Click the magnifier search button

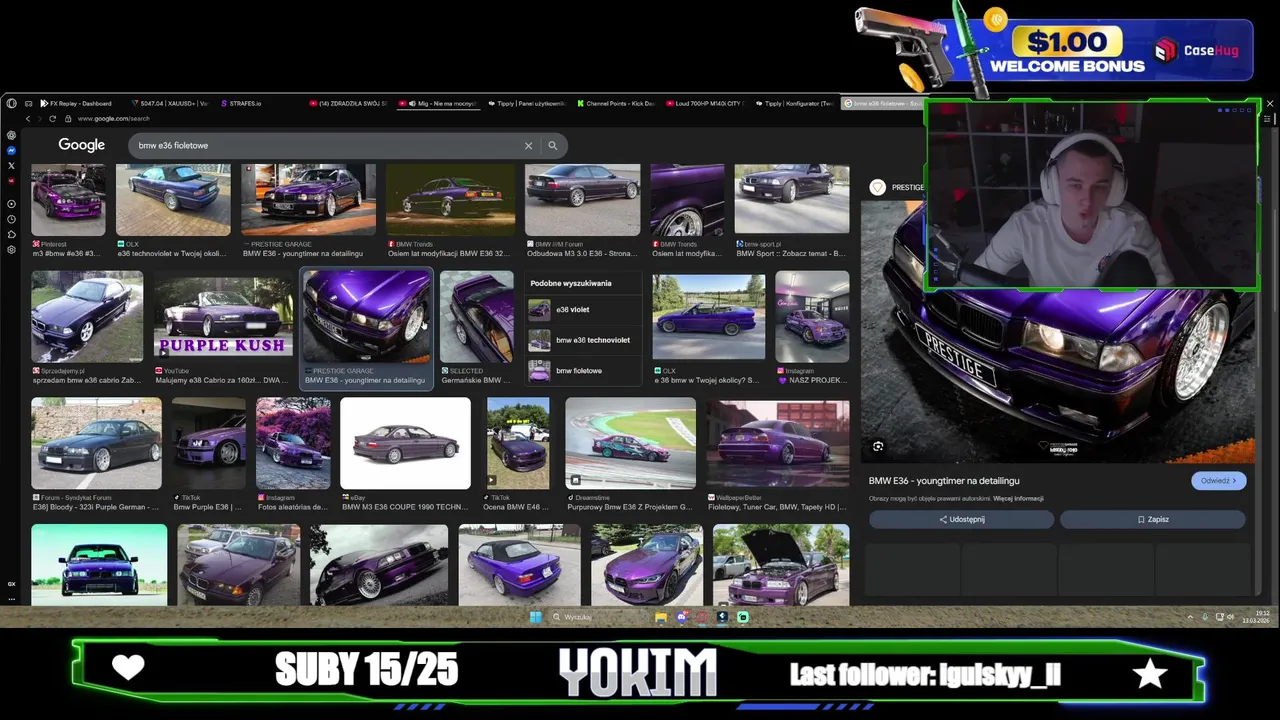tap(552, 146)
